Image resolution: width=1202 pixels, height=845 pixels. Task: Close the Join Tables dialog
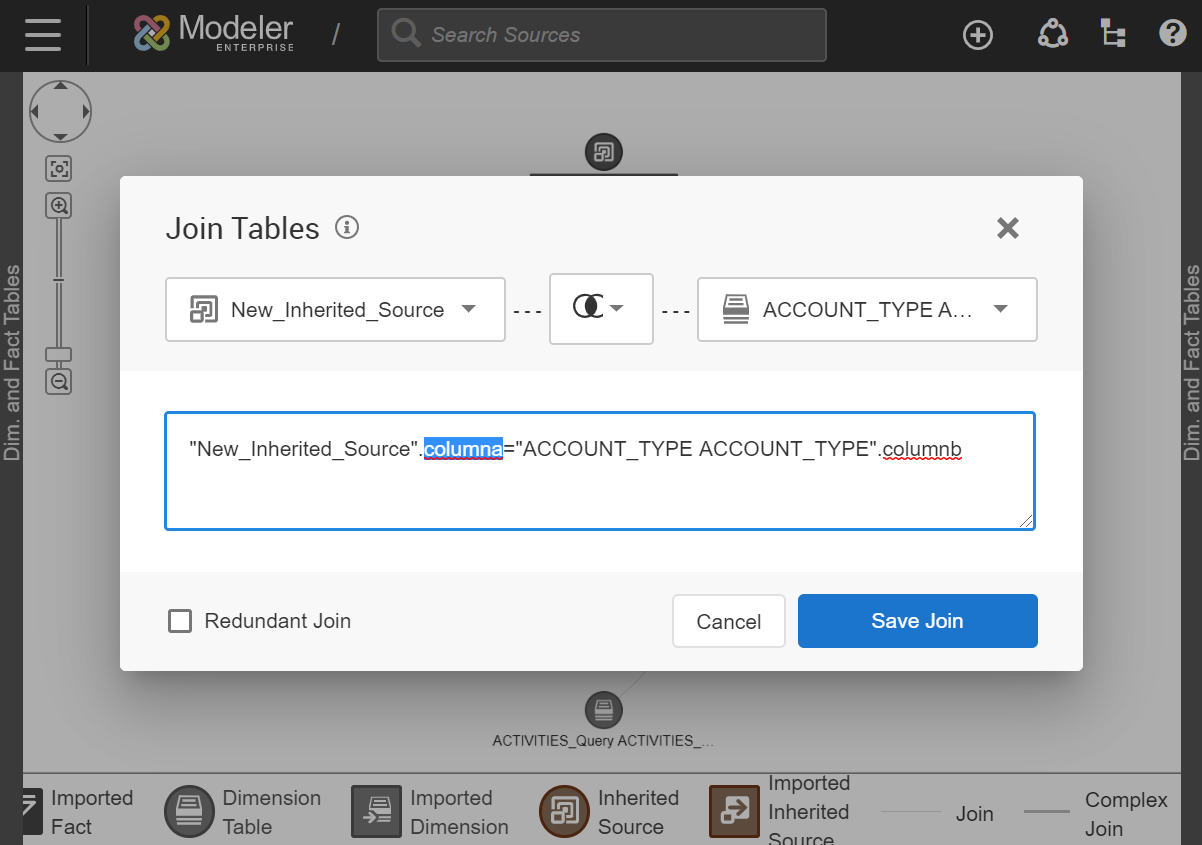[1007, 228]
